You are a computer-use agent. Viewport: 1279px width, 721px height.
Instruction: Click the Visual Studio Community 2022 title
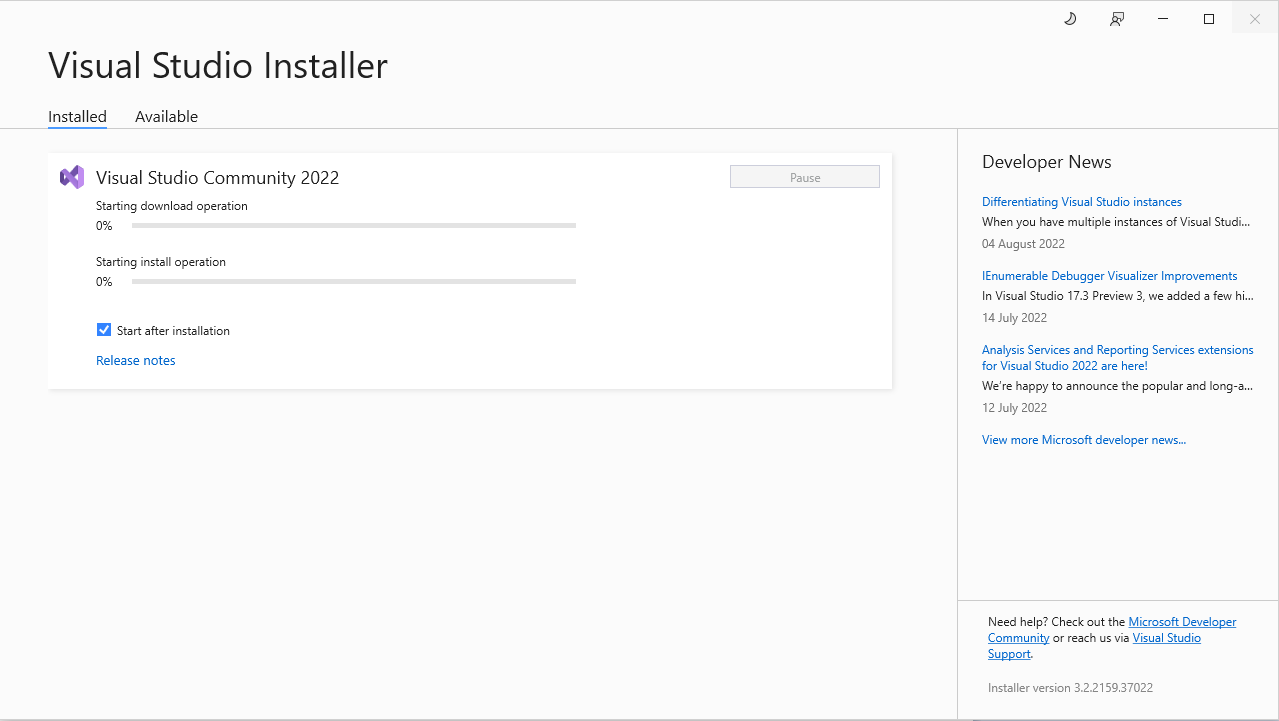coord(218,178)
